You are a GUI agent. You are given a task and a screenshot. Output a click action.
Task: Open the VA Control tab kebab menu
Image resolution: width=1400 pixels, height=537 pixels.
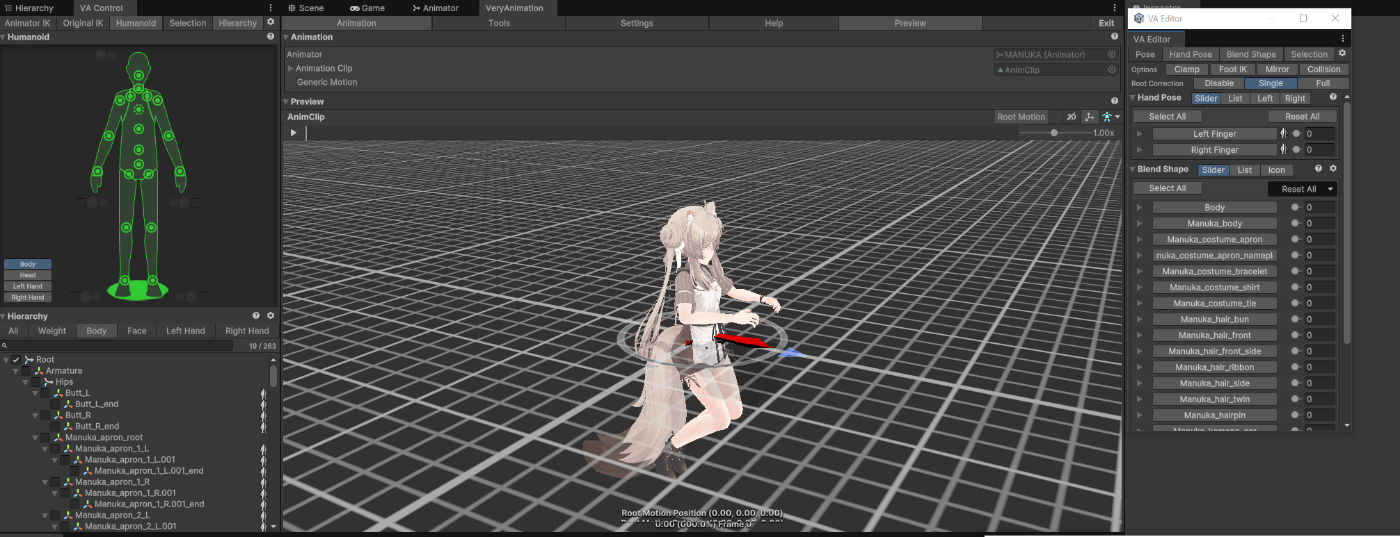(271, 7)
